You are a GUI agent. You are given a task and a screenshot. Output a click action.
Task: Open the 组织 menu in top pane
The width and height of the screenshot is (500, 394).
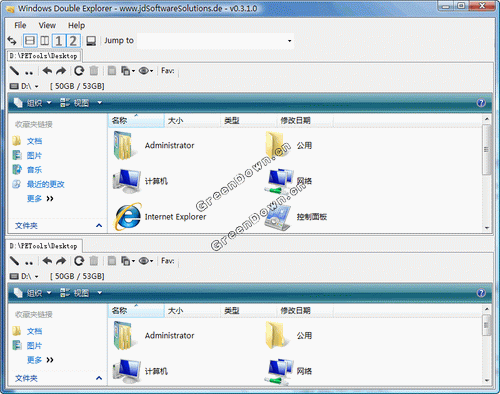point(33,103)
